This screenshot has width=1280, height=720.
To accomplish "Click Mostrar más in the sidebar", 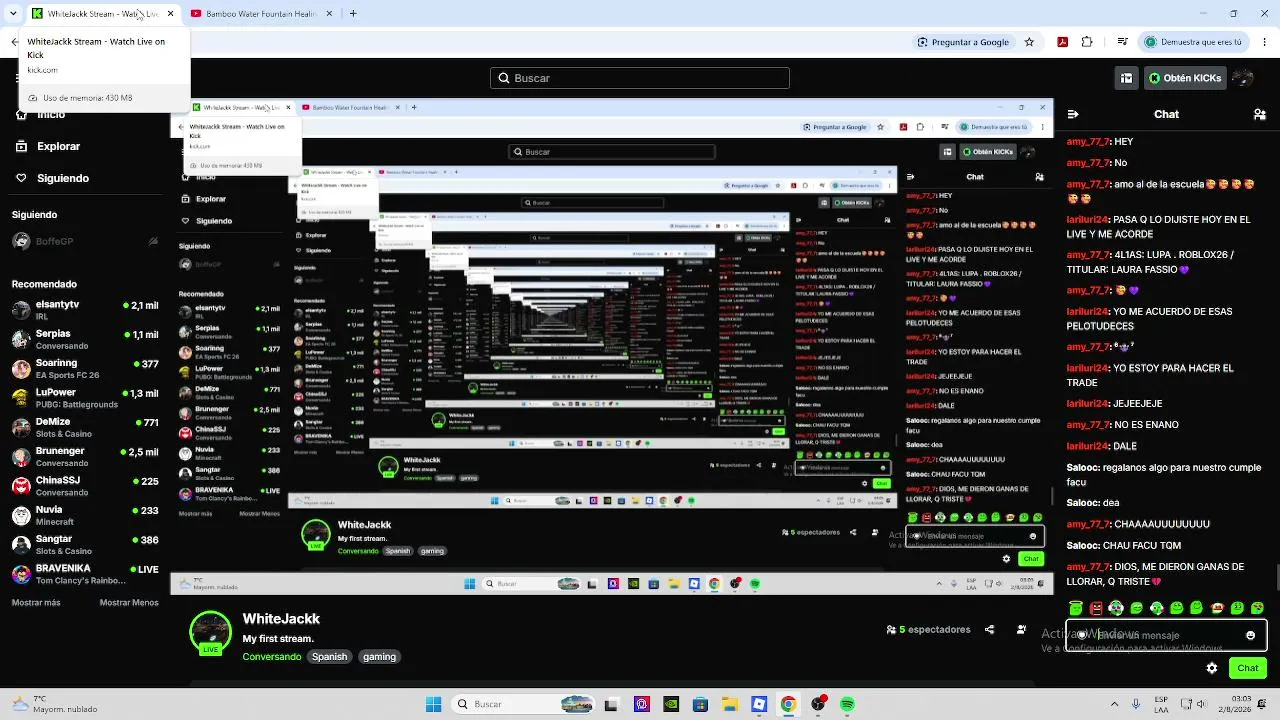I will [36, 603].
